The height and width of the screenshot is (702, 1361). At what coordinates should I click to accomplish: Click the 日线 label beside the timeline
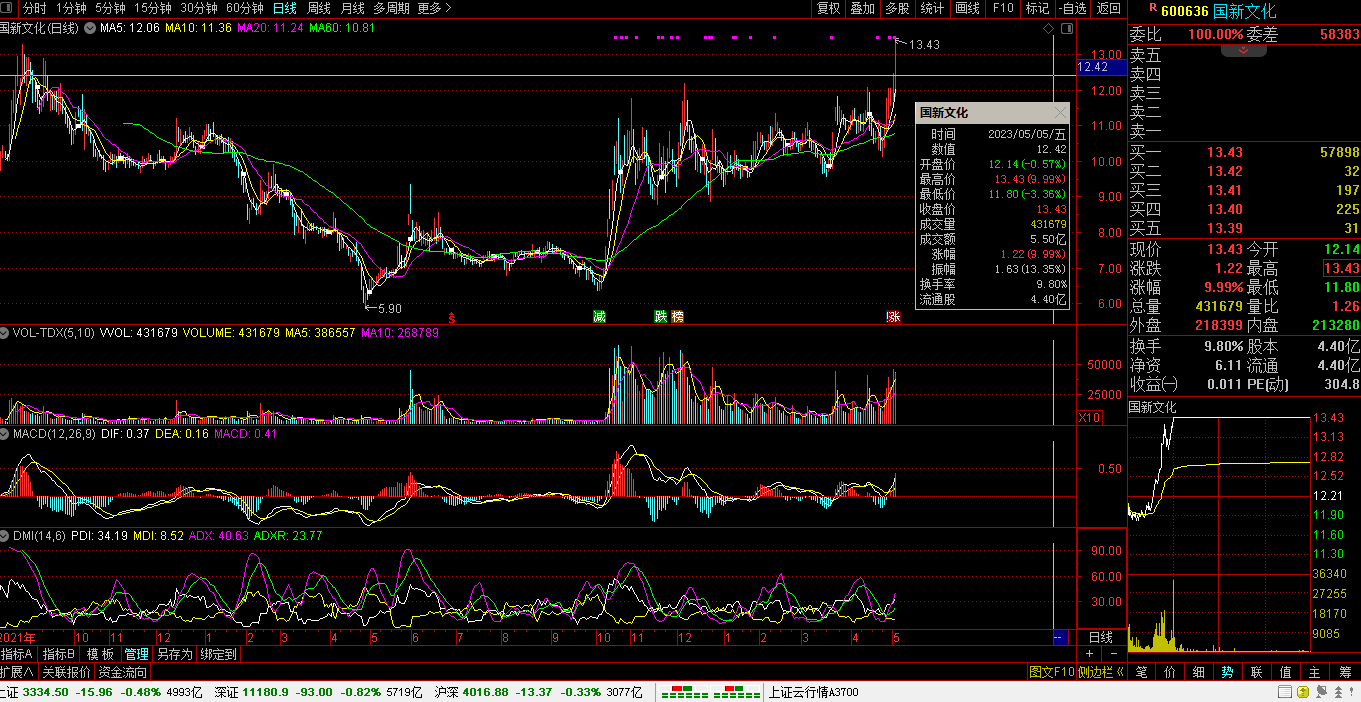point(1101,637)
